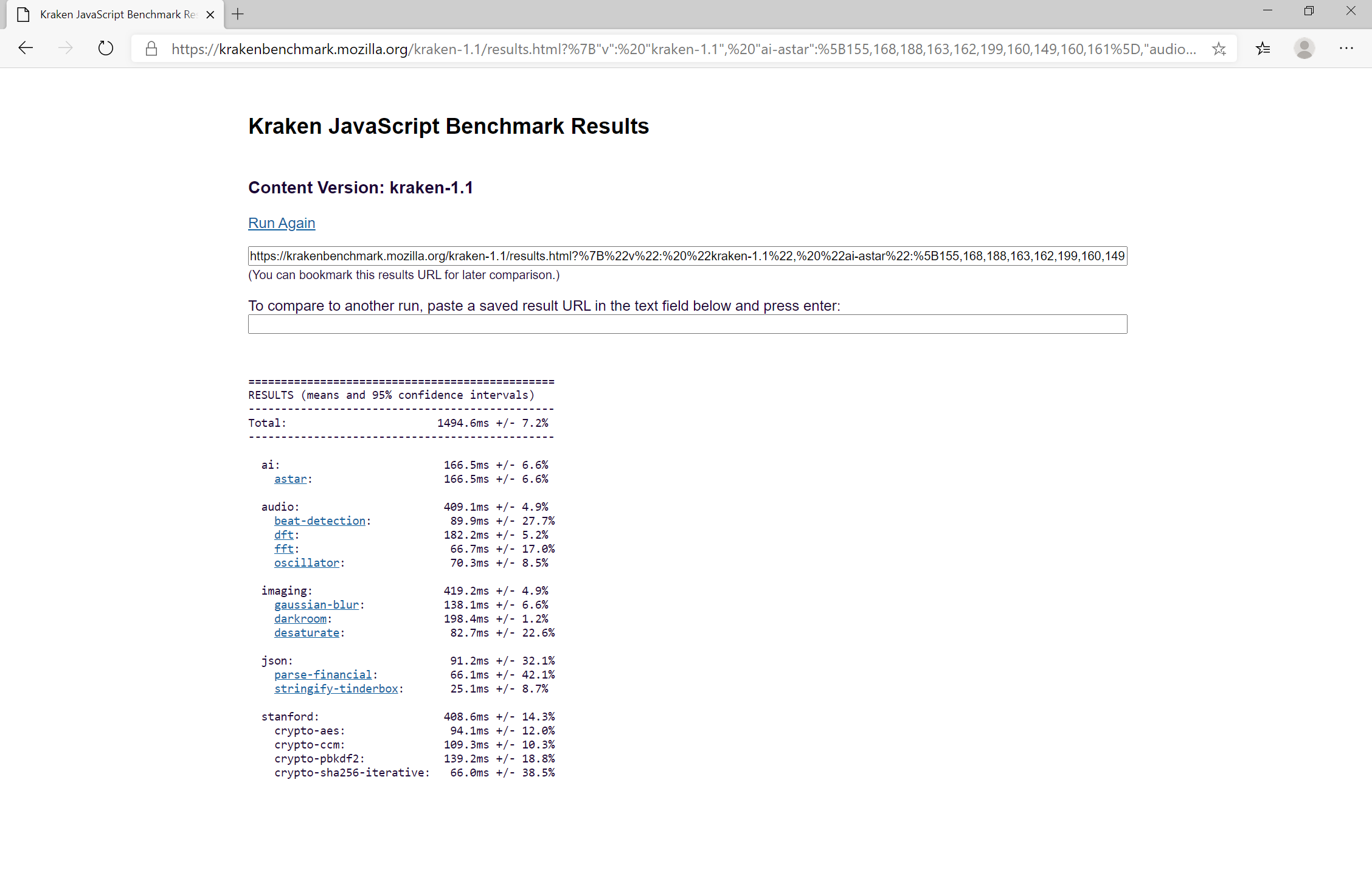Close the Kraken benchmark tab

coord(210,15)
